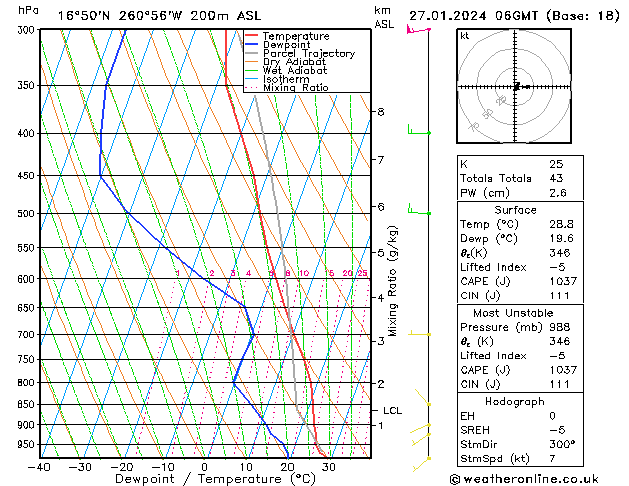Screen dimensions: 629x486
Task: Click the 'Dewpoint / Temperature (°C)' axis title
Action: pyautogui.click(x=215, y=479)
